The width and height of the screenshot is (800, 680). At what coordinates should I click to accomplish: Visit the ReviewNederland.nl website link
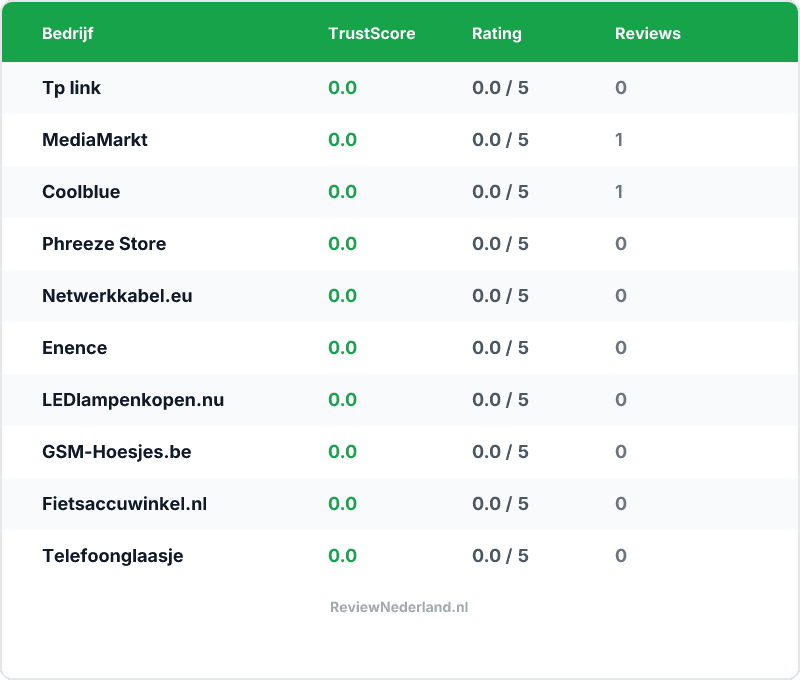tap(398, 607)
